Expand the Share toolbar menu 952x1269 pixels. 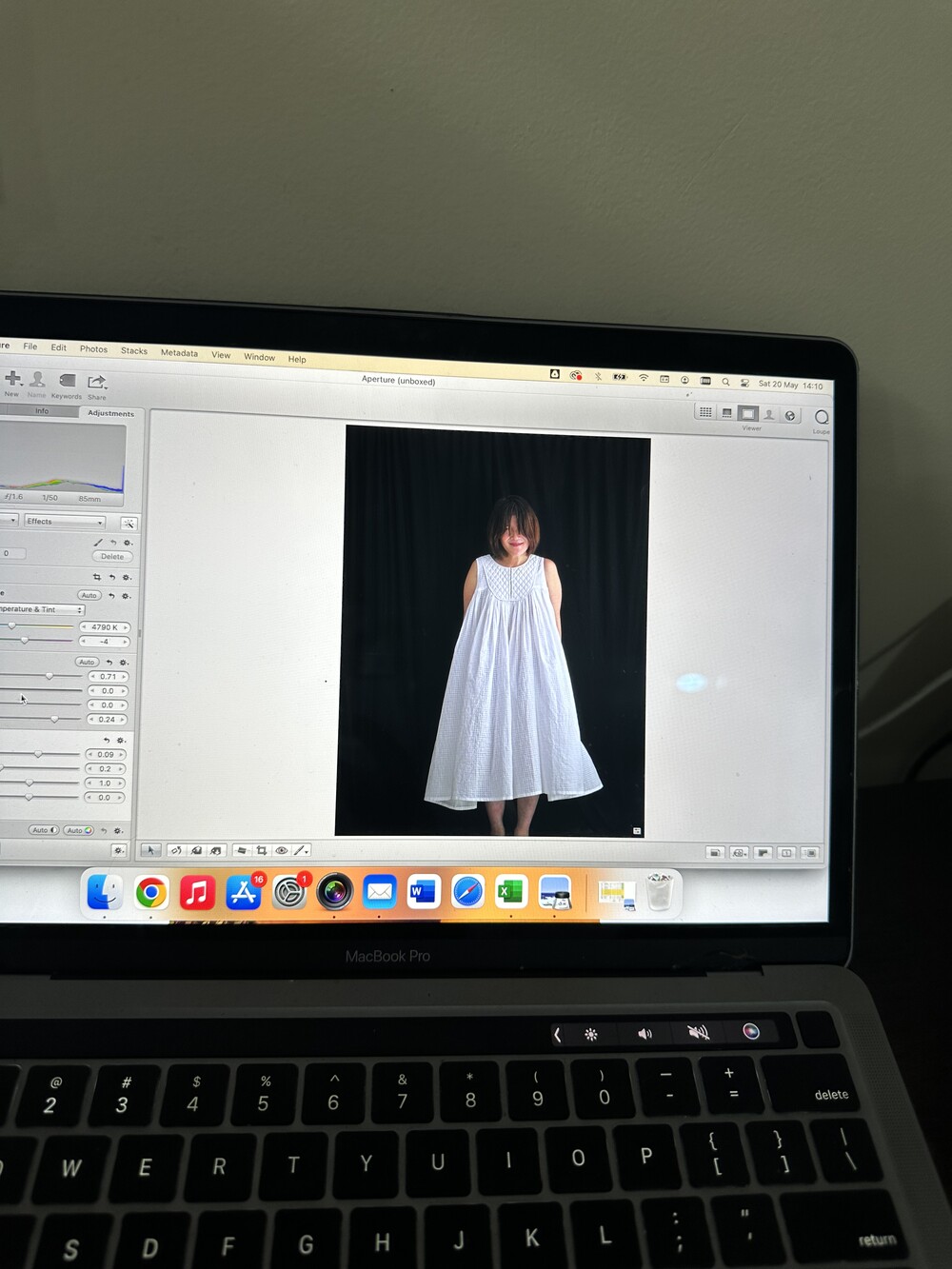pos(97,383)
